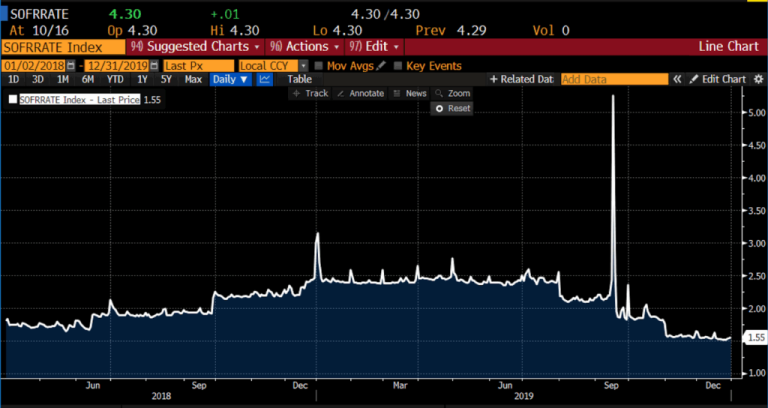Reset the chart view
Image resolution: width=768 pixels, height=408 pixels.
click(x=453, y=107)
